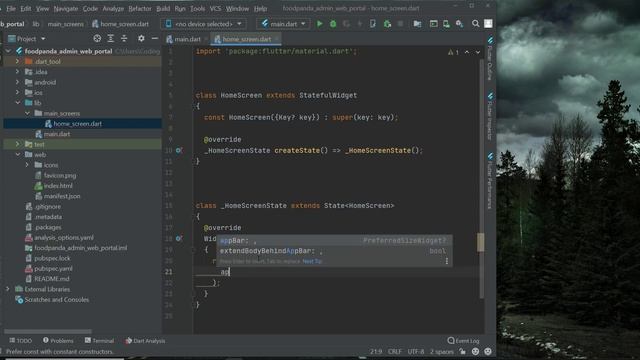Click the AVD manager screen icon

tap(433, 24)
